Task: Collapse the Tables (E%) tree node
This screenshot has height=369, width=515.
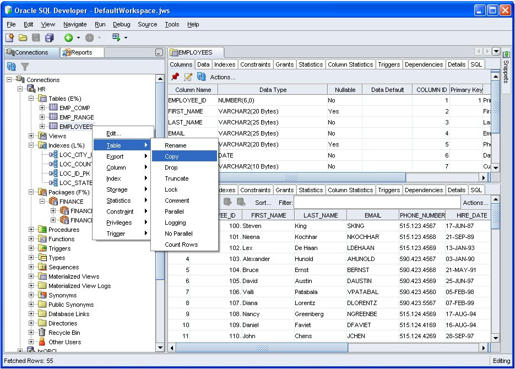Action: [x=31, y=98]
